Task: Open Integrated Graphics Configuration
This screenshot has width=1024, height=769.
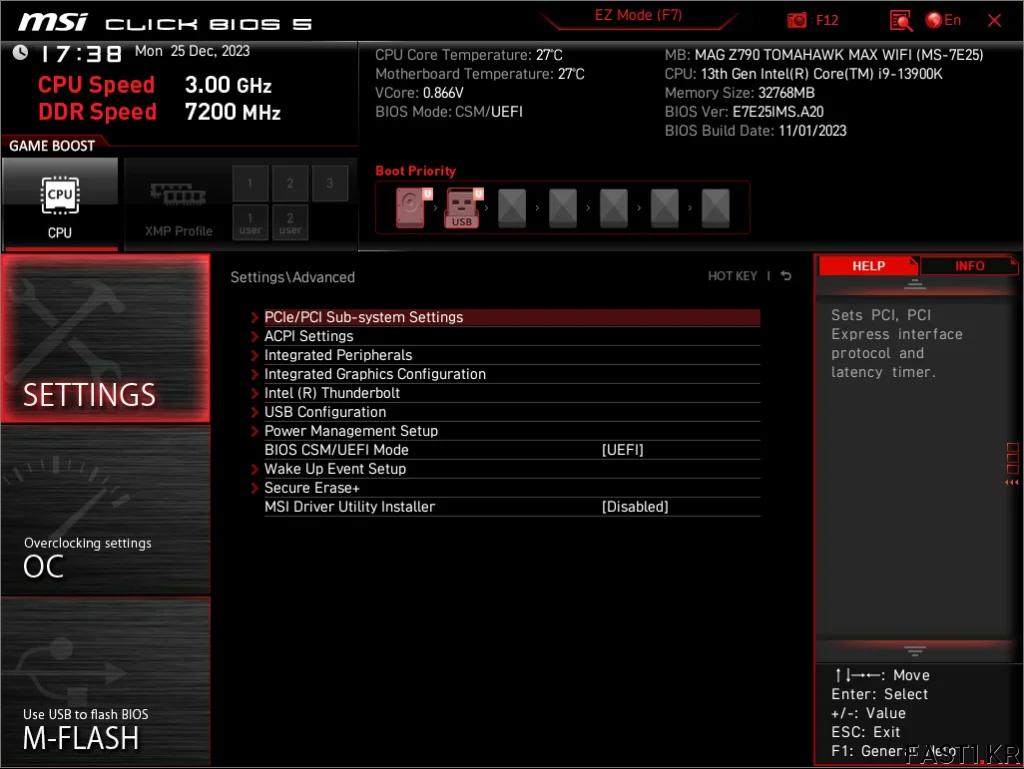Action: (511, 374)
